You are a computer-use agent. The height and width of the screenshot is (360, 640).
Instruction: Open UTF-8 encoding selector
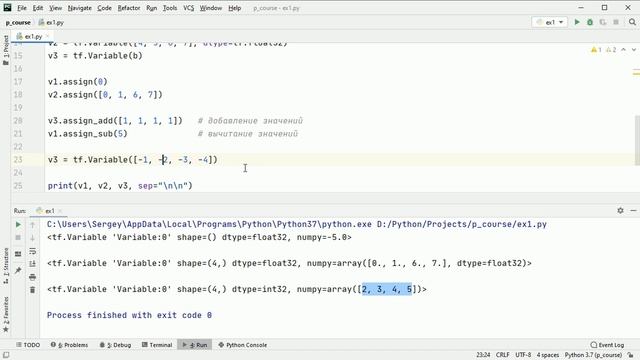[x=523, y=355]
